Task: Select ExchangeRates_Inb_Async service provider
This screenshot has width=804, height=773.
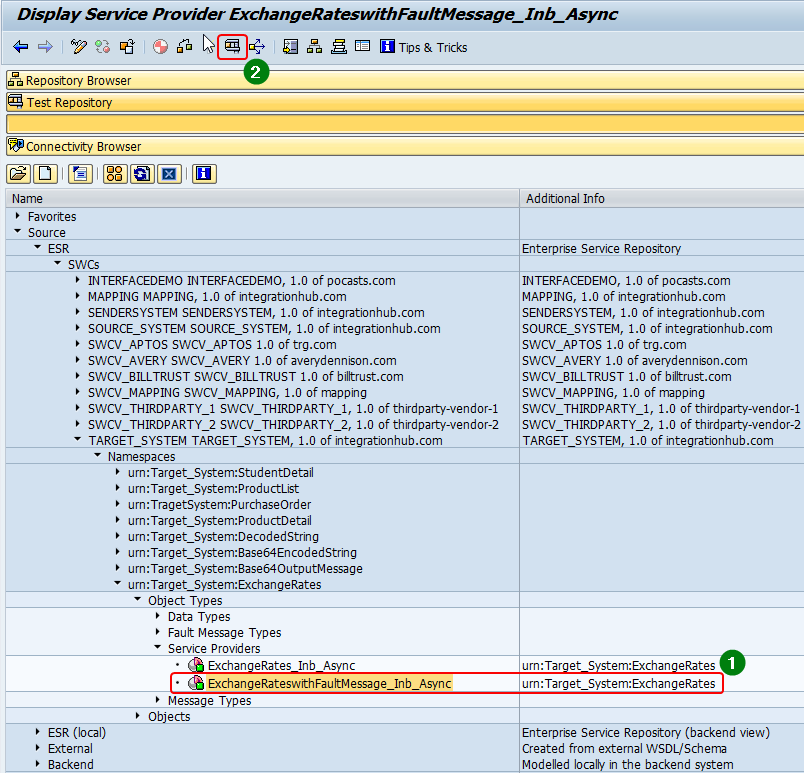Action: (x=281, y=665)
